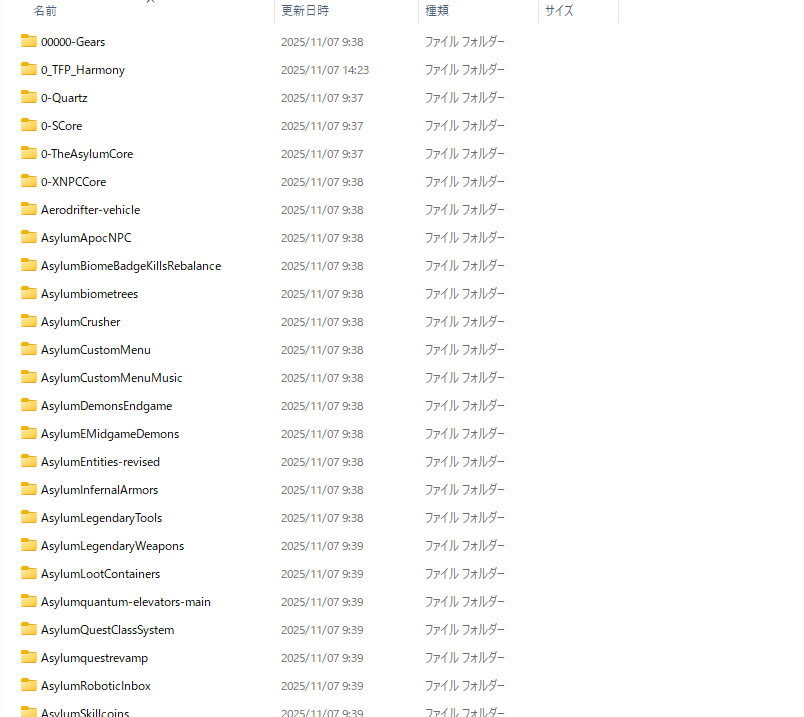Image resolution: width=804 pixels, height=717 pixels.
Task: Click the folder icon next to 00000-Gears
Action: pos(28,42)
